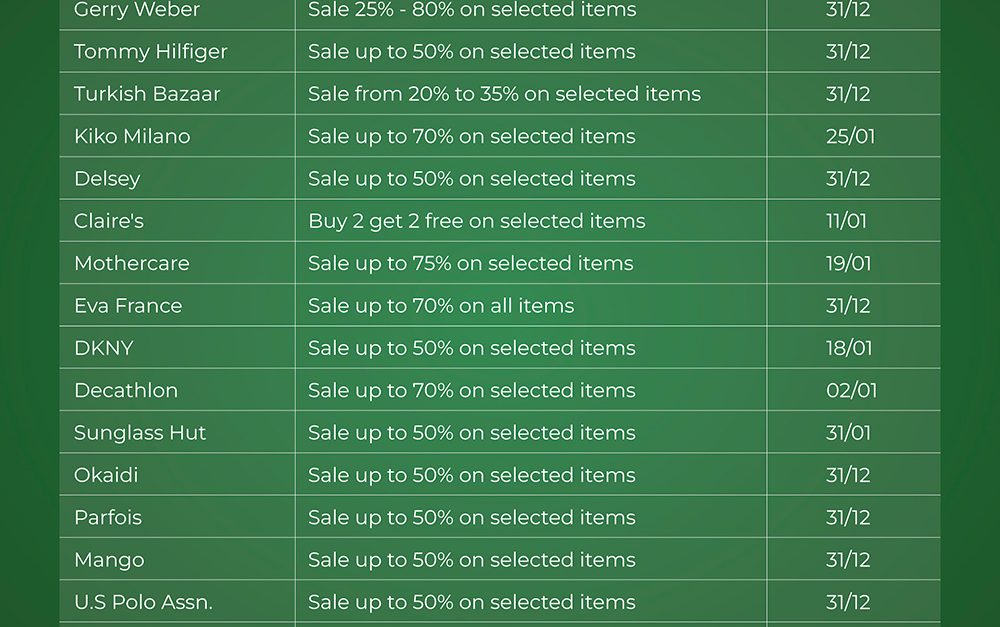Click Decathlon end date 02/01

pos(851,391)
